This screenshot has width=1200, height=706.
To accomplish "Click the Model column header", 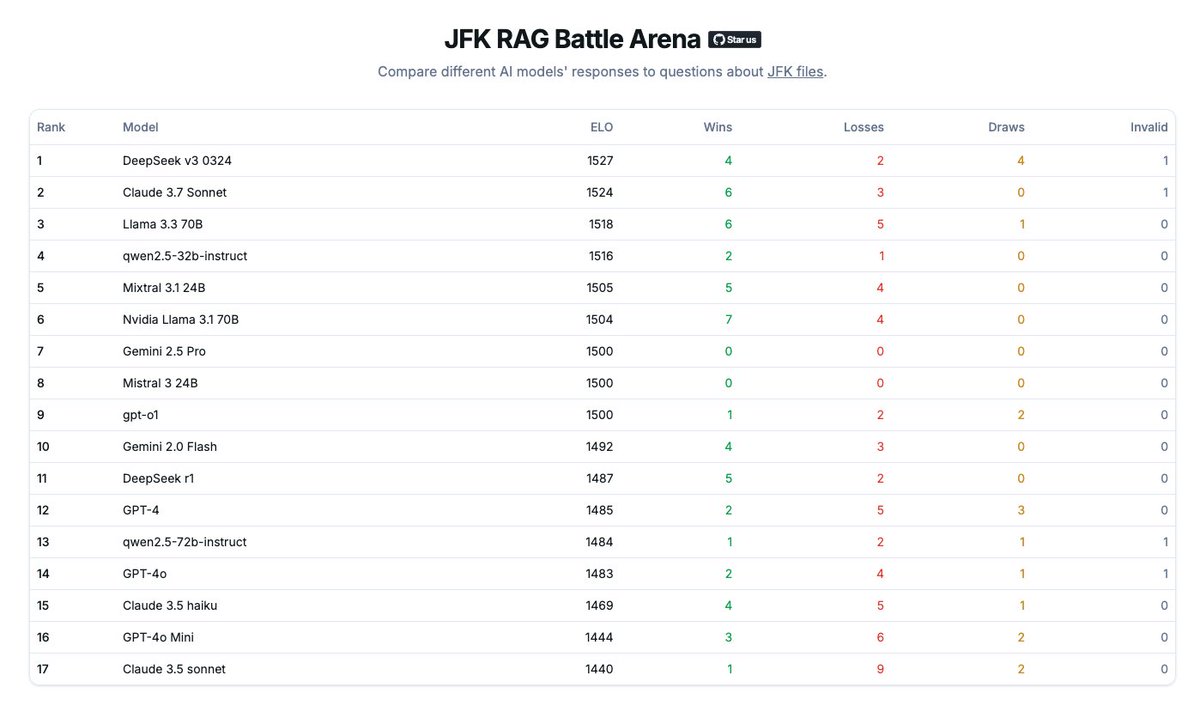I will click(141, 127).
